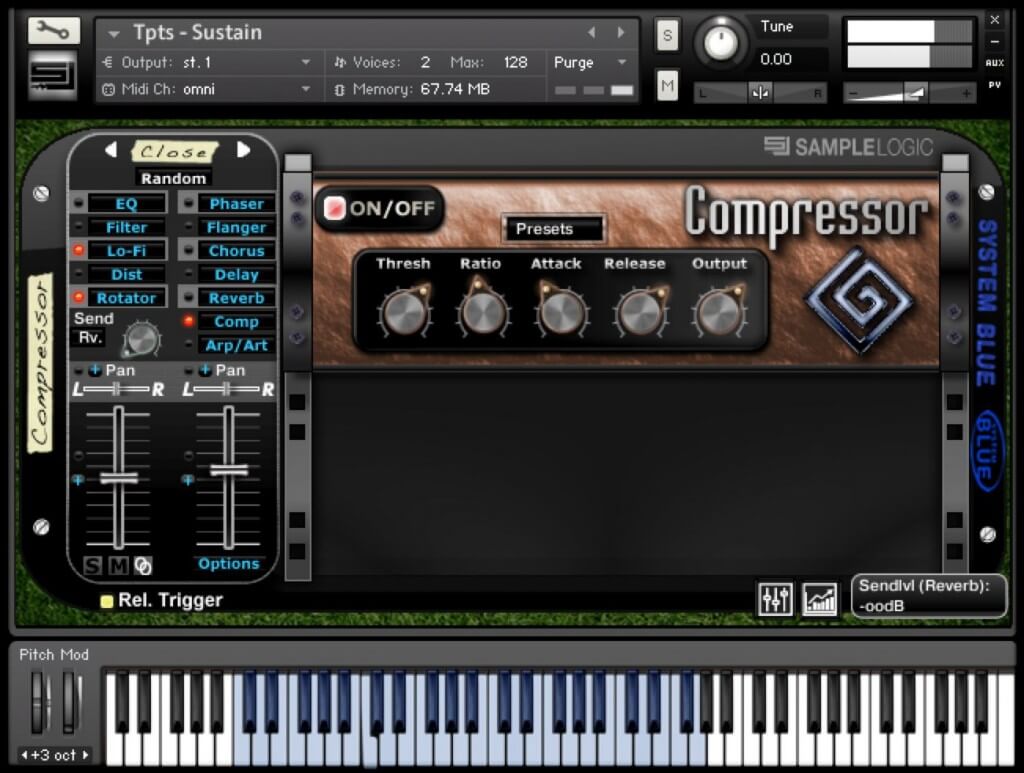Image resolution: width=1024 pixels, height=773 pixels.
Task: Click the header volume slider
Action: click(909, 93)
